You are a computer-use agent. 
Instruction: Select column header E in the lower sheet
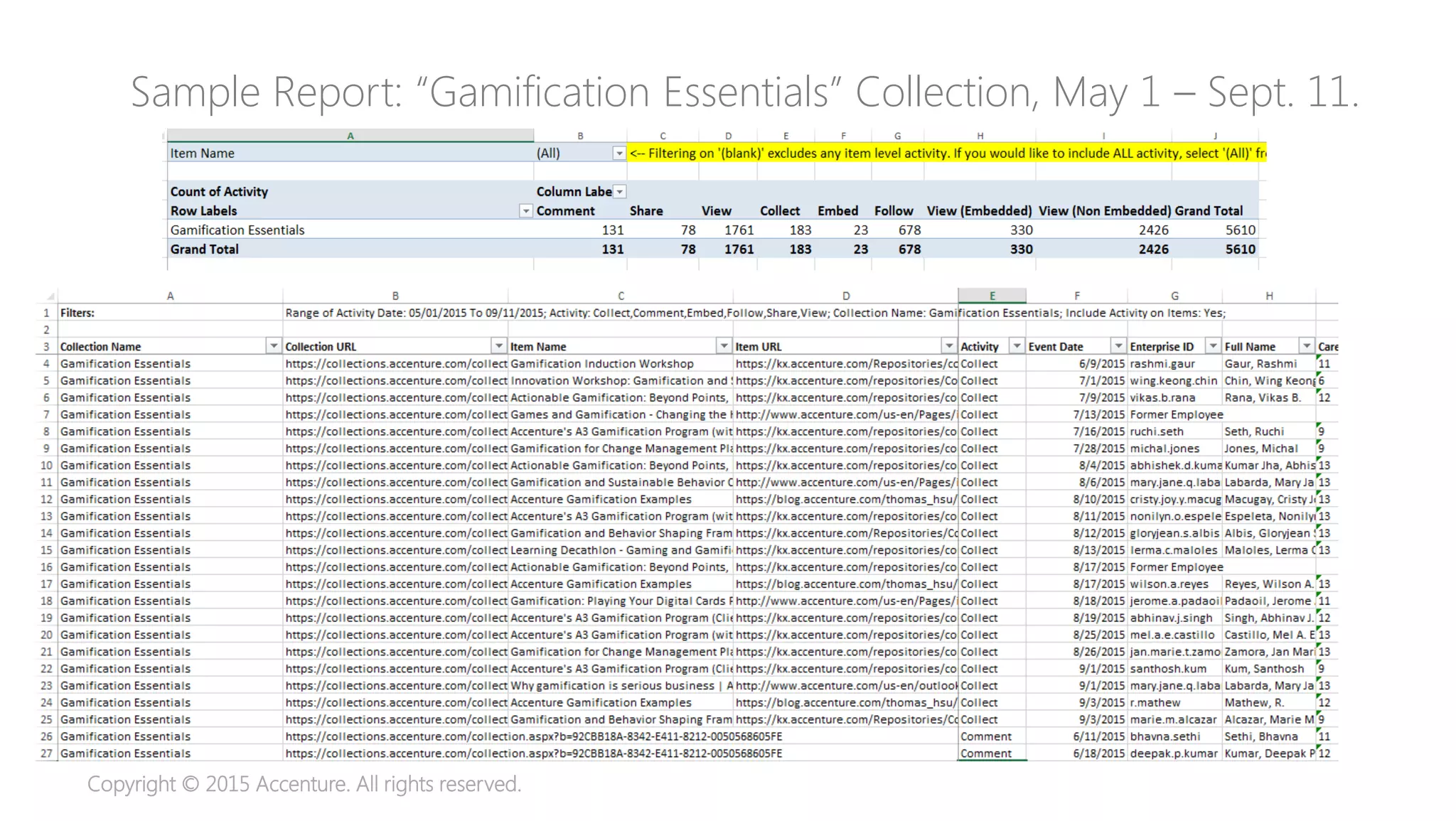992,296
